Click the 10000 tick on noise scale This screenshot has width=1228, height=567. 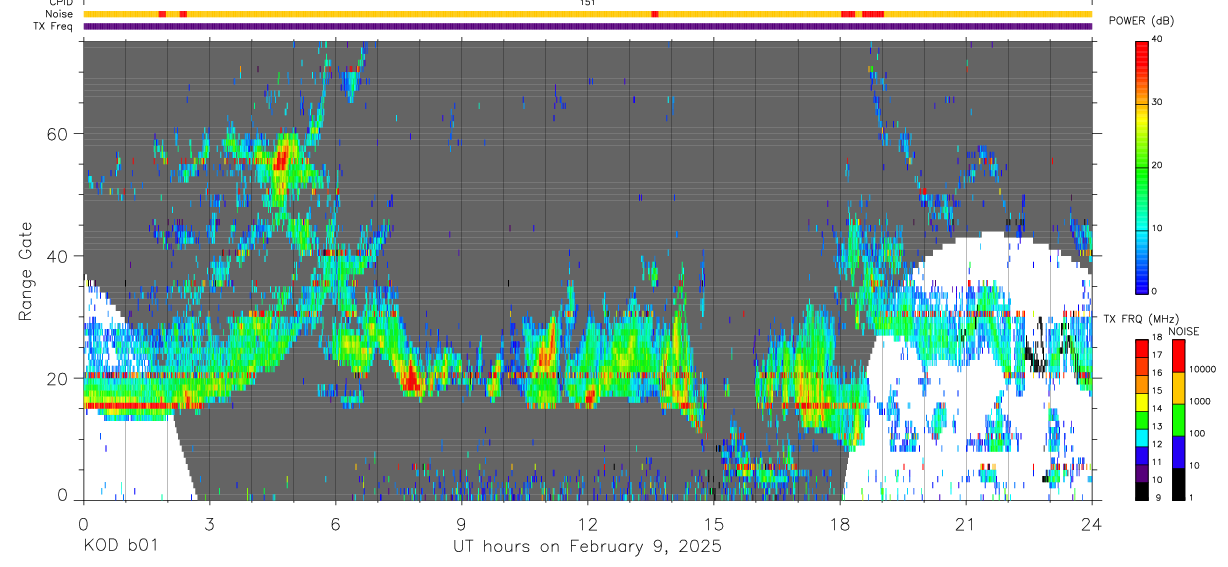[1201, 369]
